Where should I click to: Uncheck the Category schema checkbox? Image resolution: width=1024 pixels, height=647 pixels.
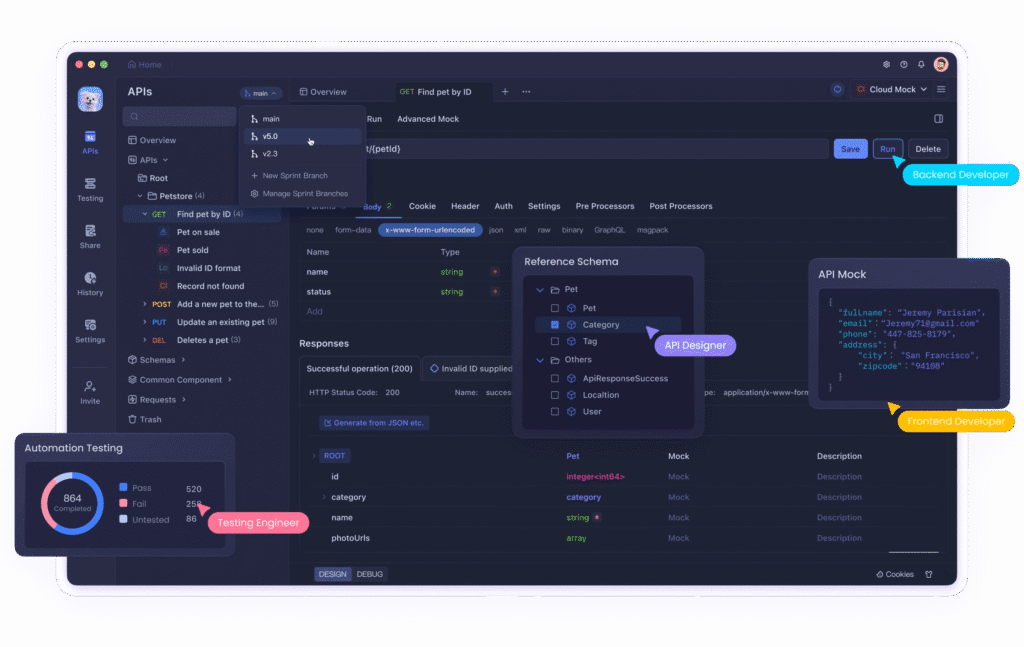coord(557,324)
